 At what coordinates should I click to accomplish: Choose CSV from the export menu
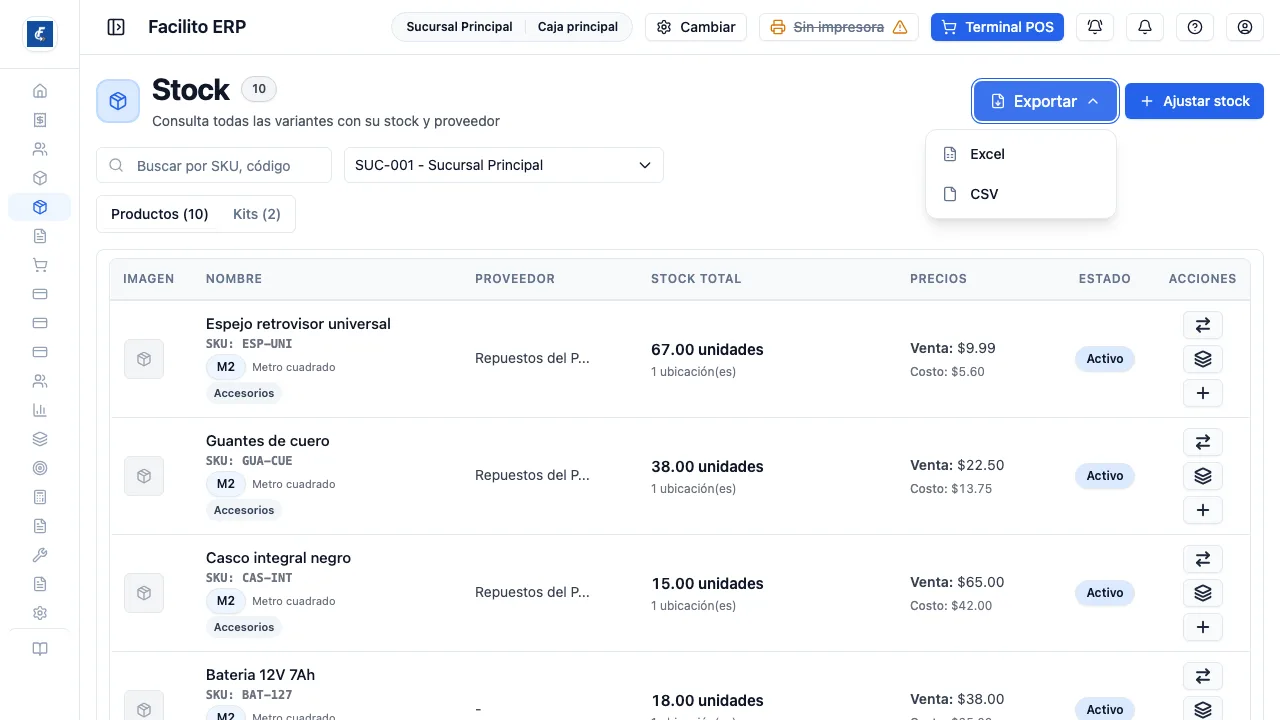[x=1021, y=194]
